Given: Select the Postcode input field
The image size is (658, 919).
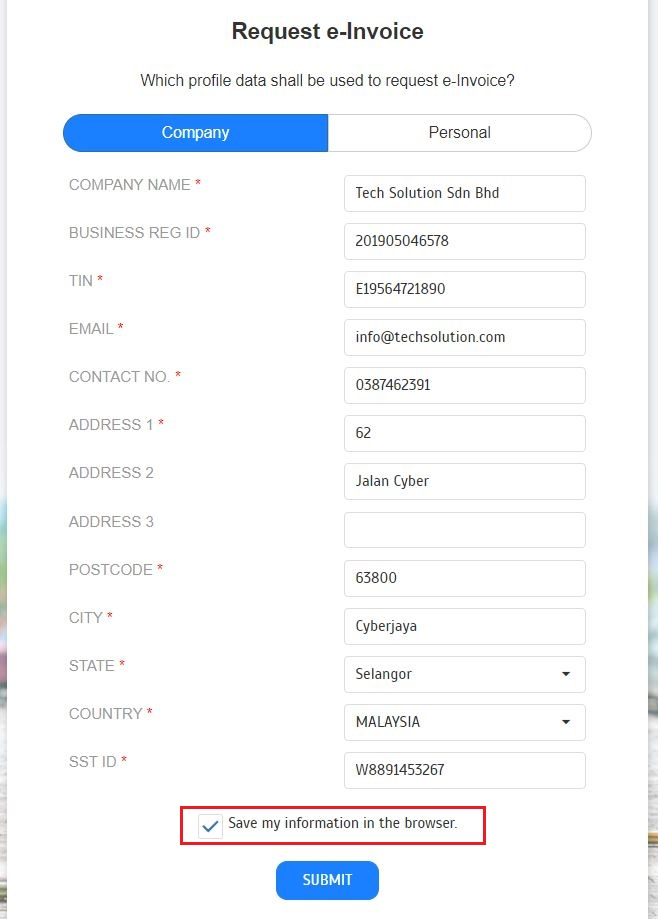Looking at the screenshot, I should [464, 578].
